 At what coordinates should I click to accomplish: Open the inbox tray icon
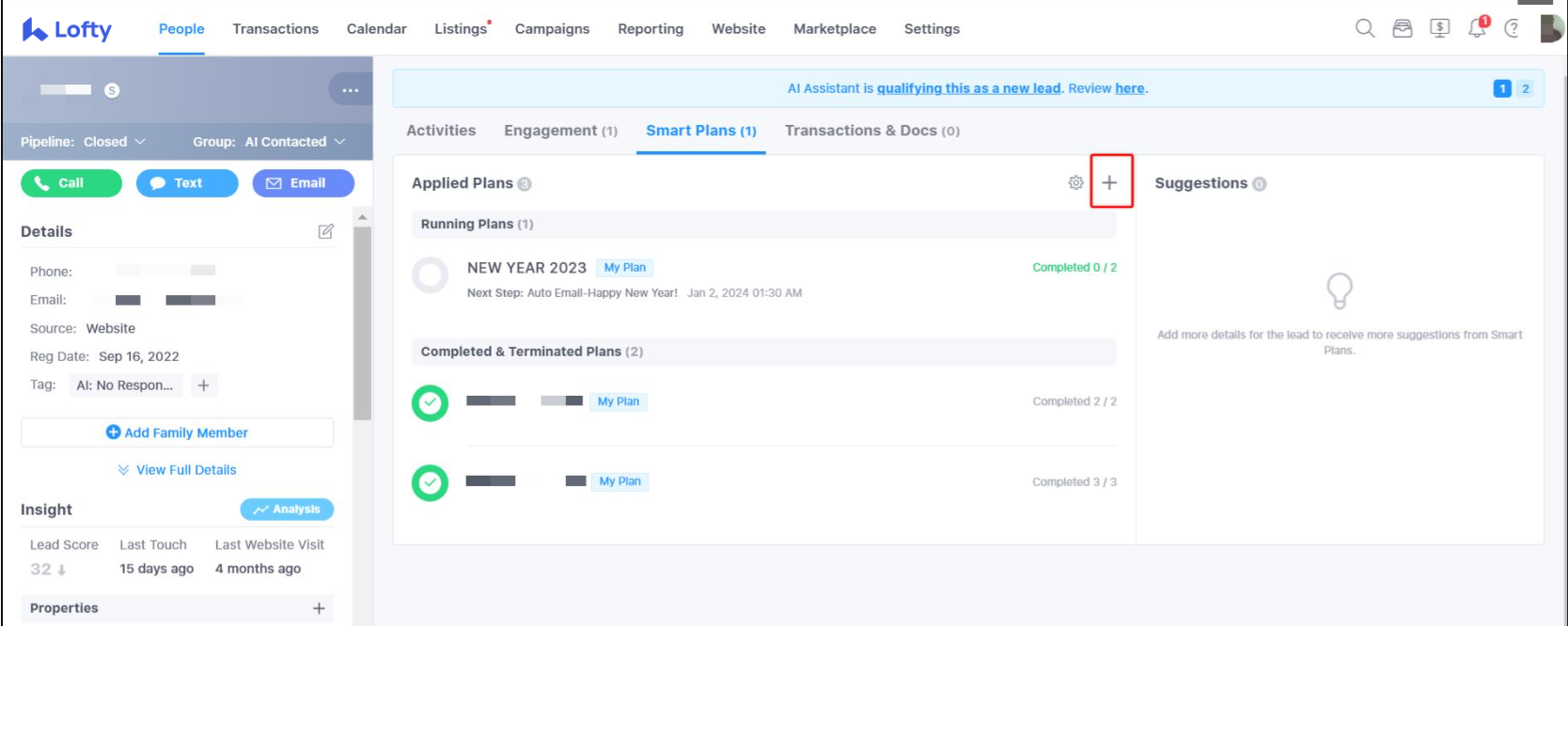point(1403,28)
